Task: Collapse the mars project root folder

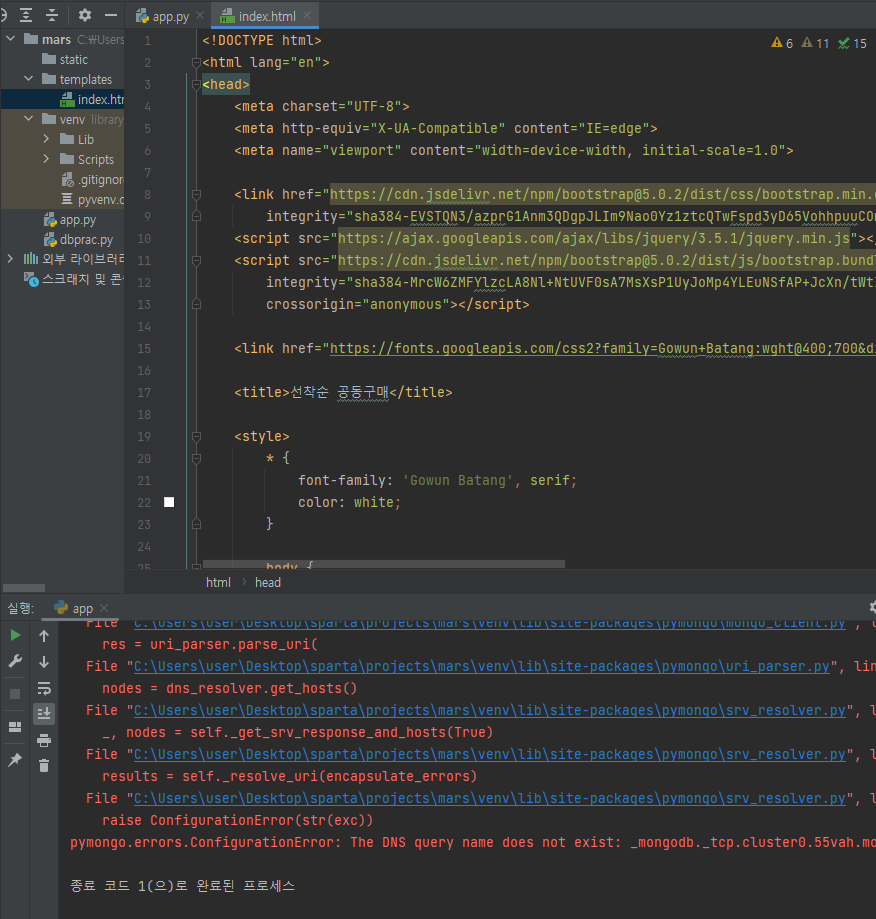Action: click(11, 39)
